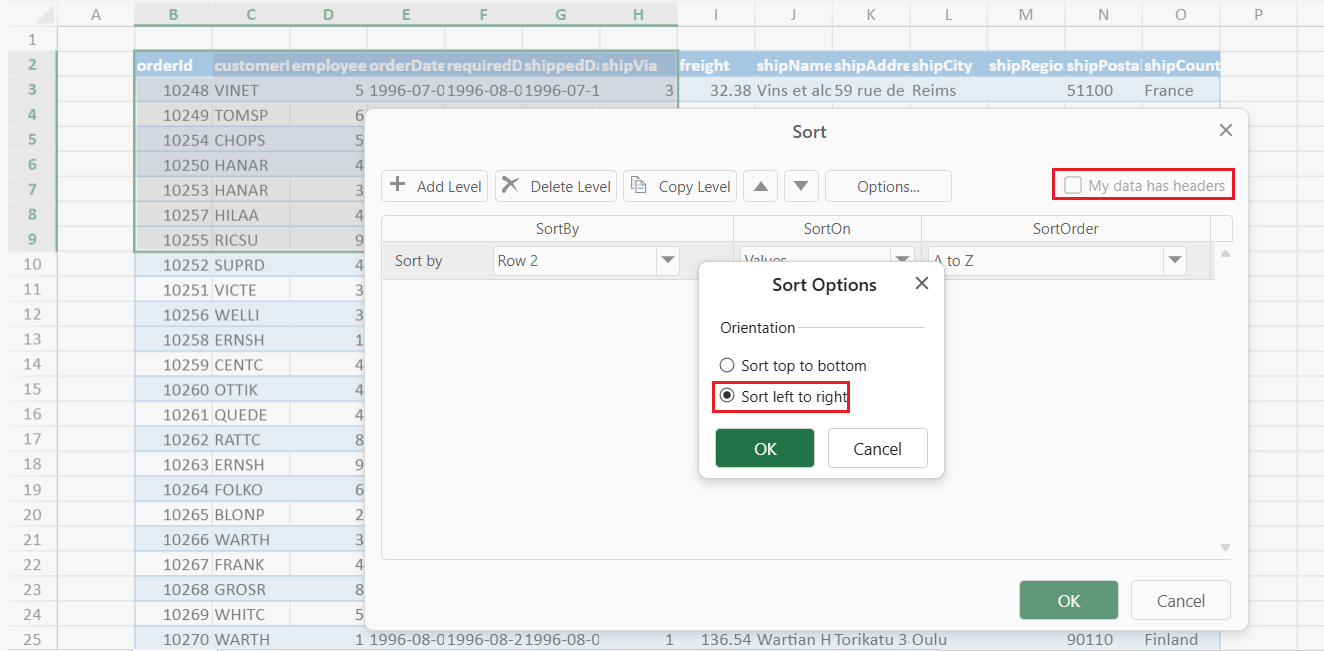The height and width of the screenshot is (651, 1324).
Task: Toggle My data has headers checkbox
Action: [x=1073, y=185]
